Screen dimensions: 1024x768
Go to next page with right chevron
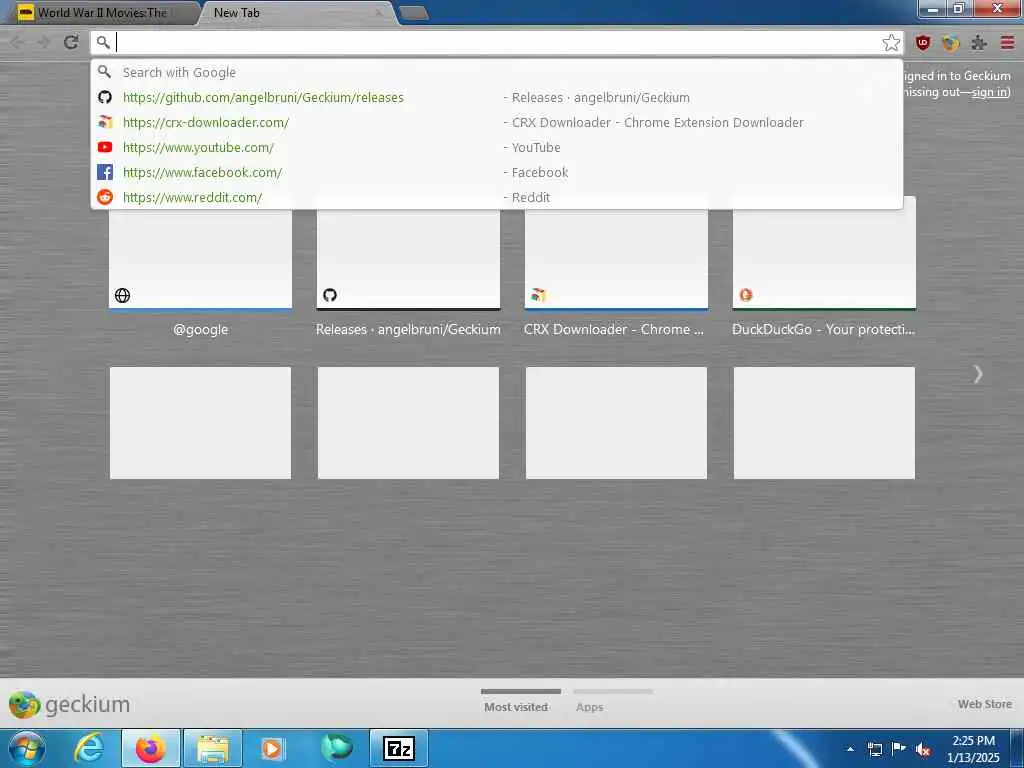[x=978, y=374]
